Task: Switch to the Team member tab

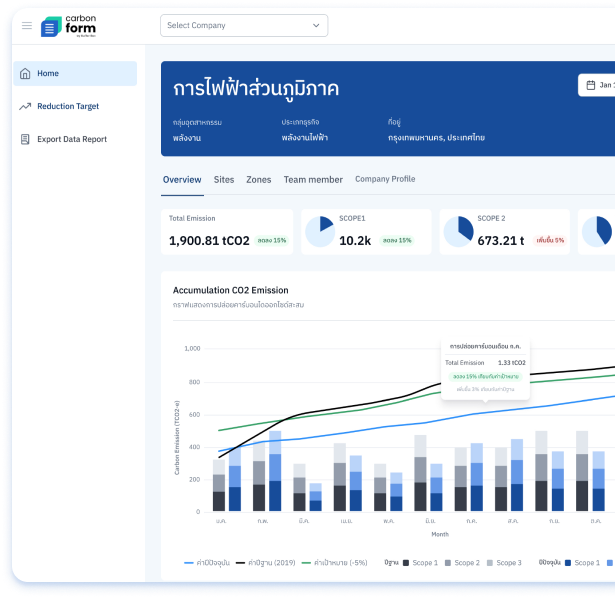Action: click(x=313, y=180)
